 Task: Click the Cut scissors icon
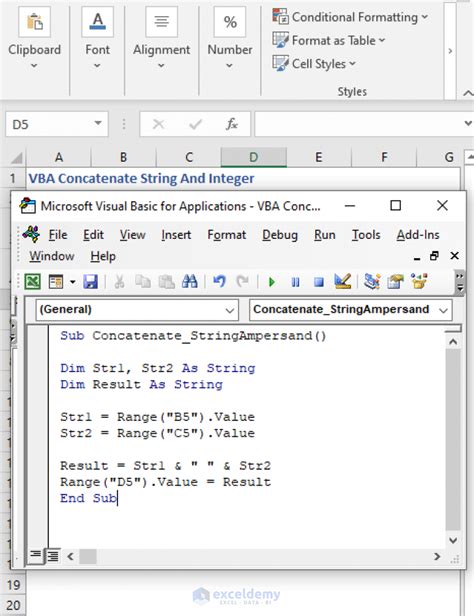[119, 282]
